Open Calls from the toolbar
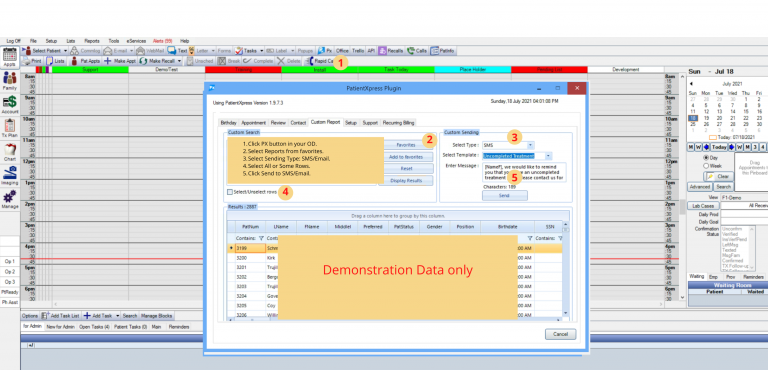Viewport: 768px width, 370px height. [x=417, y=50]
